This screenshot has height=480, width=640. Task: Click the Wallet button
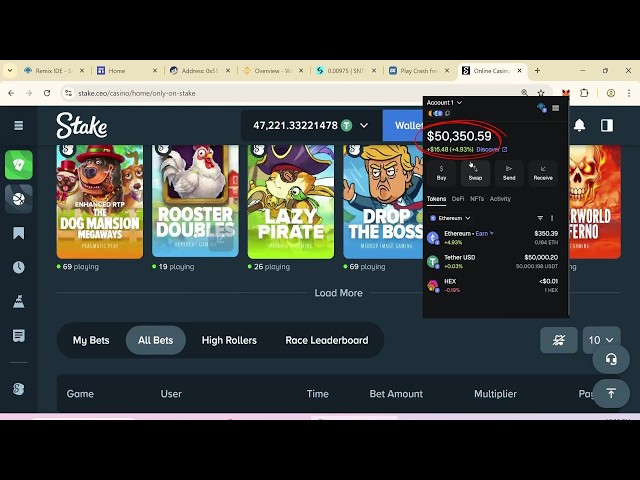[403, 125]
